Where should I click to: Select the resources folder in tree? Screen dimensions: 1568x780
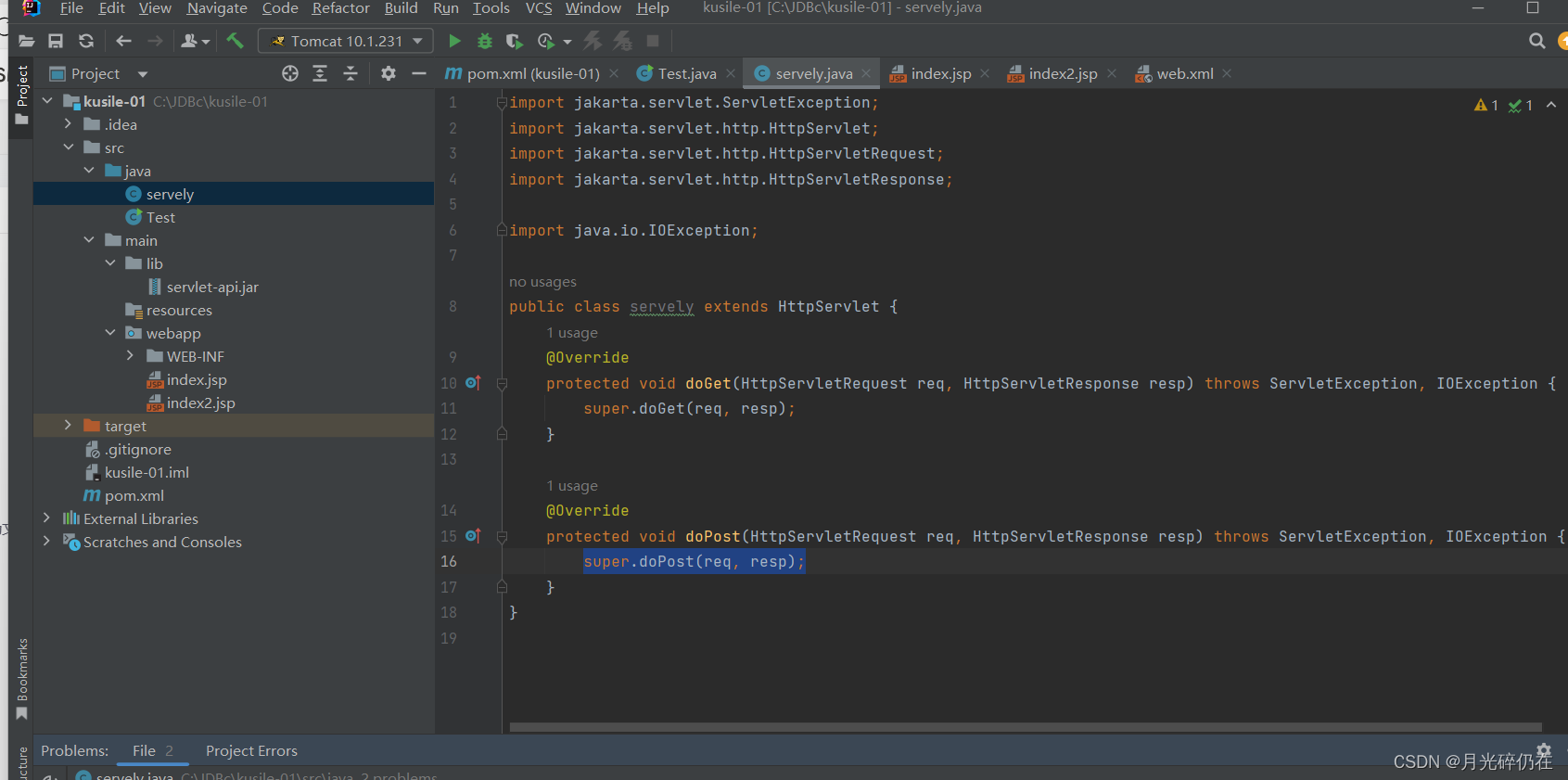[179, 310]
